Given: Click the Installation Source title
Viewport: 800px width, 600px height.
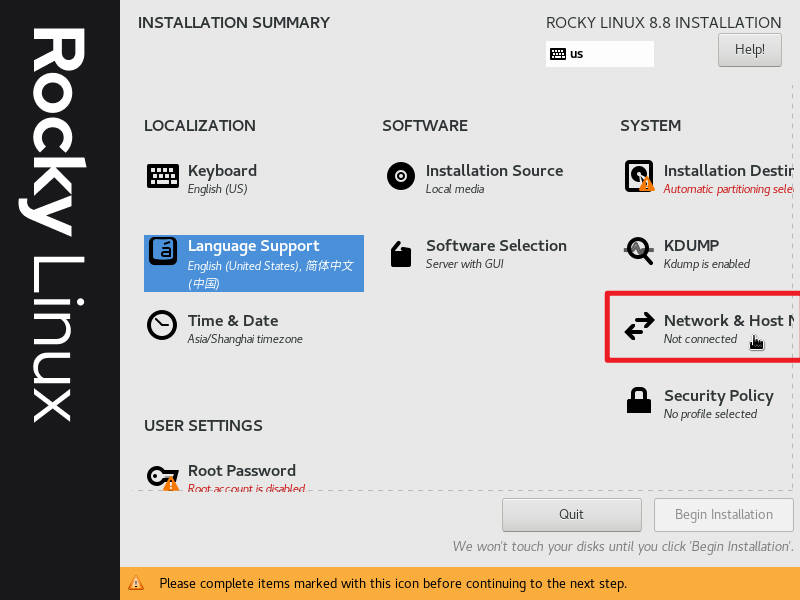Looking at the screenshot, I should coord(494,170).
